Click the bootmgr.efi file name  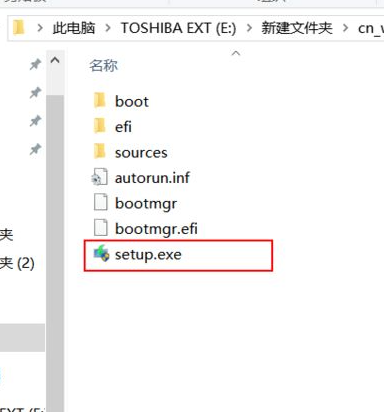156,229
